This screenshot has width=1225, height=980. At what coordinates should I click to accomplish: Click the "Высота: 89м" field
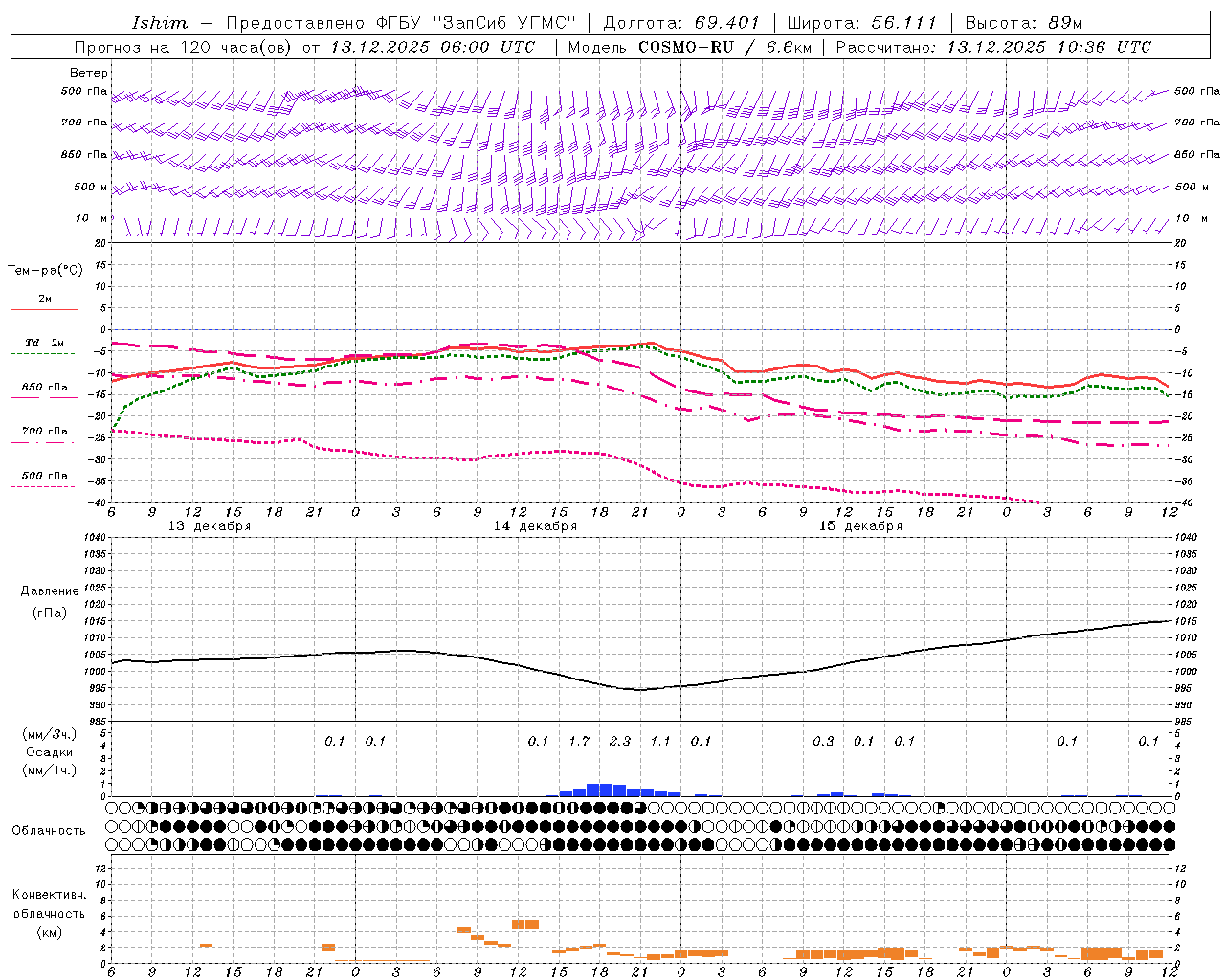(1023, 23)
